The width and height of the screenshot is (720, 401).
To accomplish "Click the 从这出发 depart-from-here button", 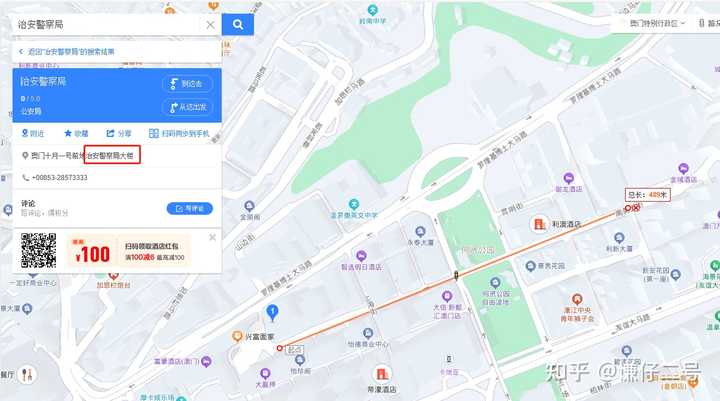I will click(187, 107).
